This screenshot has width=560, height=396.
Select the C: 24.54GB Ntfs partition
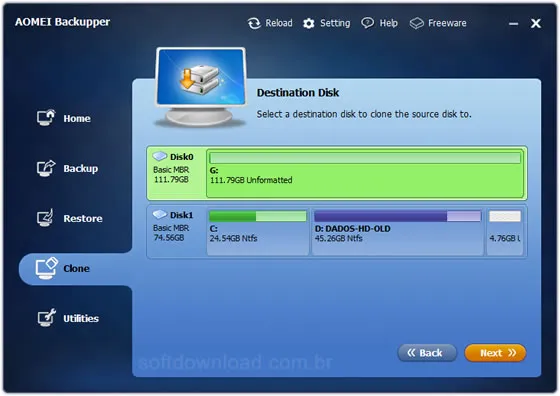coord(258,232)
